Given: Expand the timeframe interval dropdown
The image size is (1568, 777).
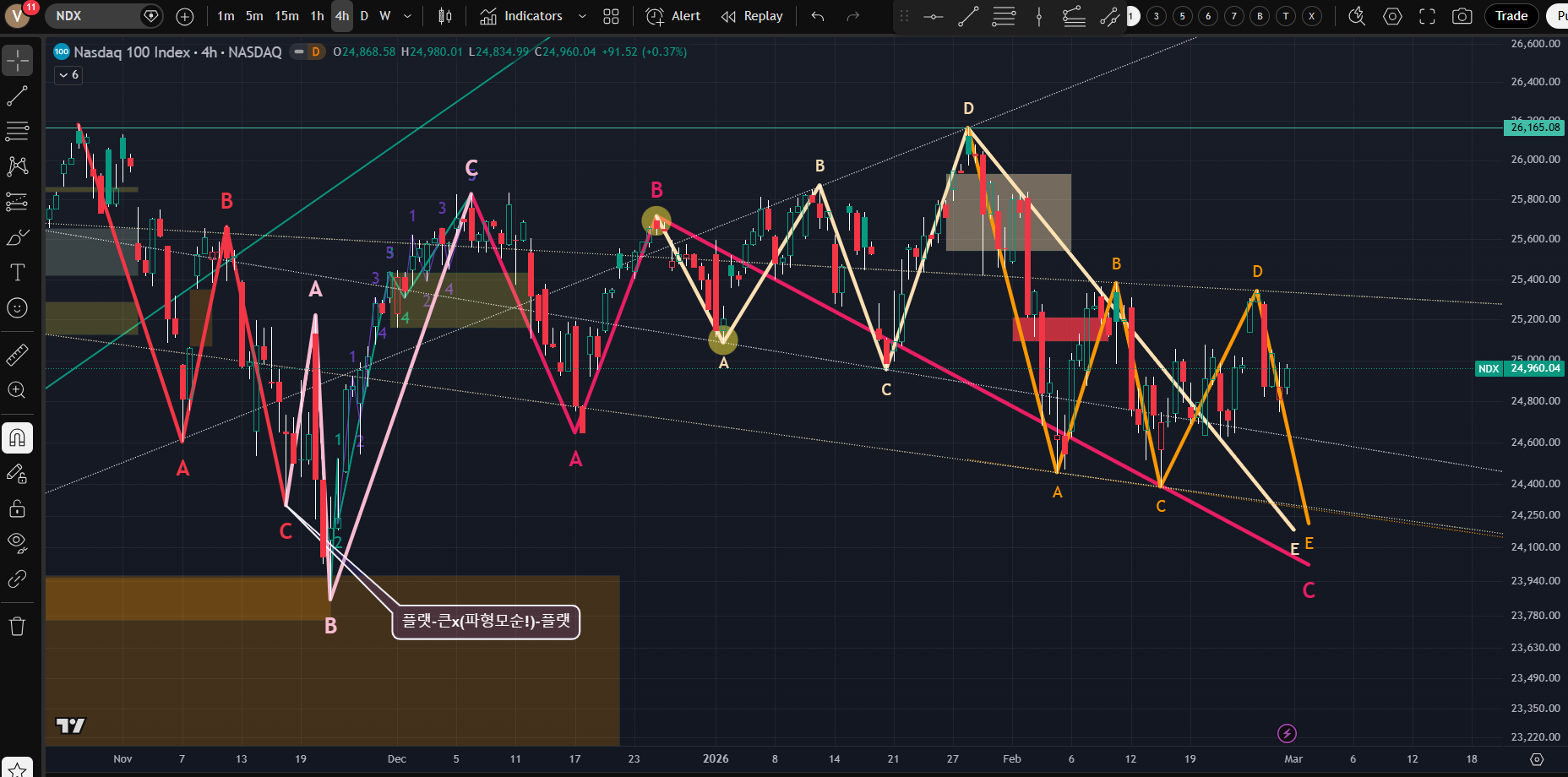Looking at the screenshot, I should click(408, 16).
